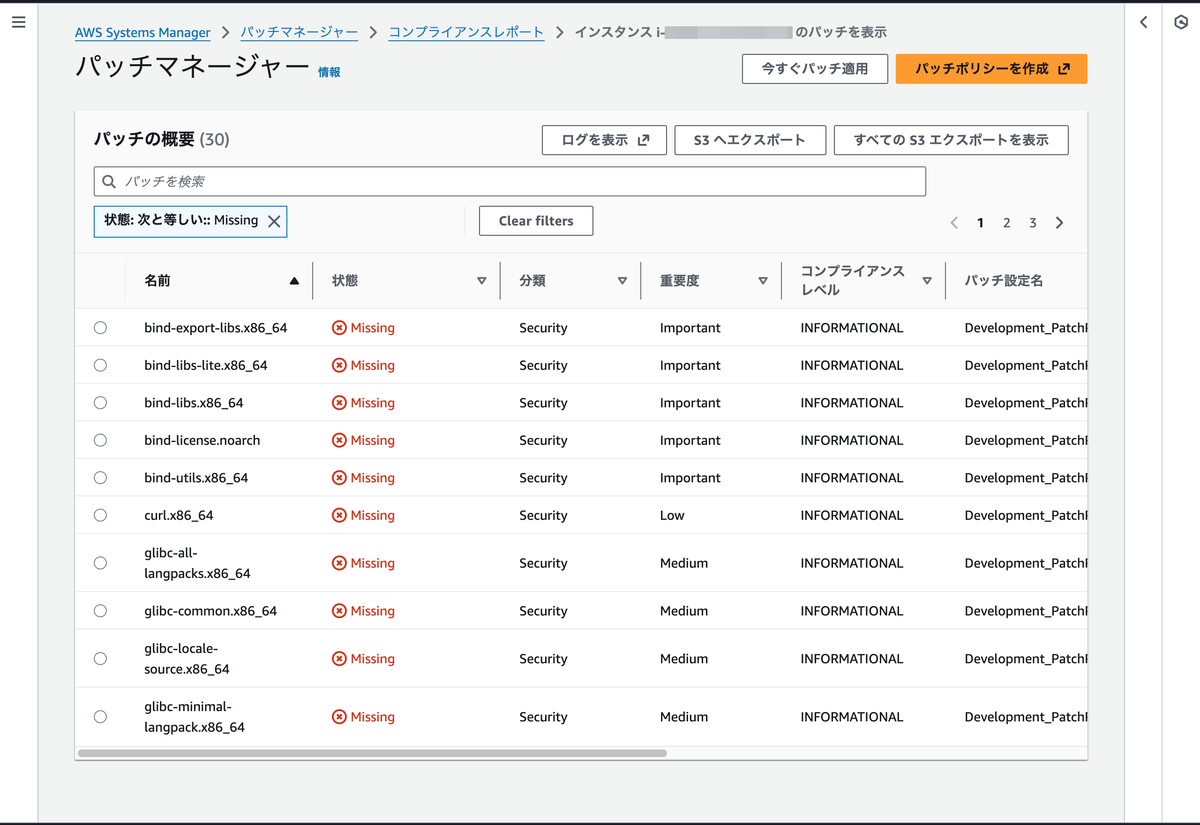
Task: Click Missing status icon for curl.x86_64
Action: click(339, 515)
